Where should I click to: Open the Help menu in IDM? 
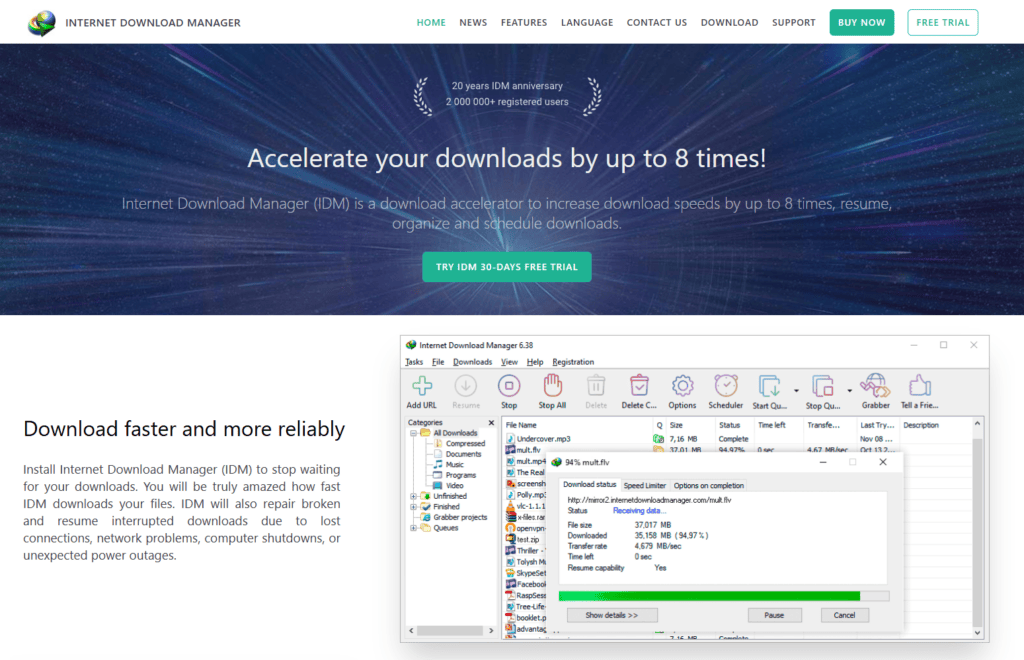pyautogui.click(x=535, y=362)
